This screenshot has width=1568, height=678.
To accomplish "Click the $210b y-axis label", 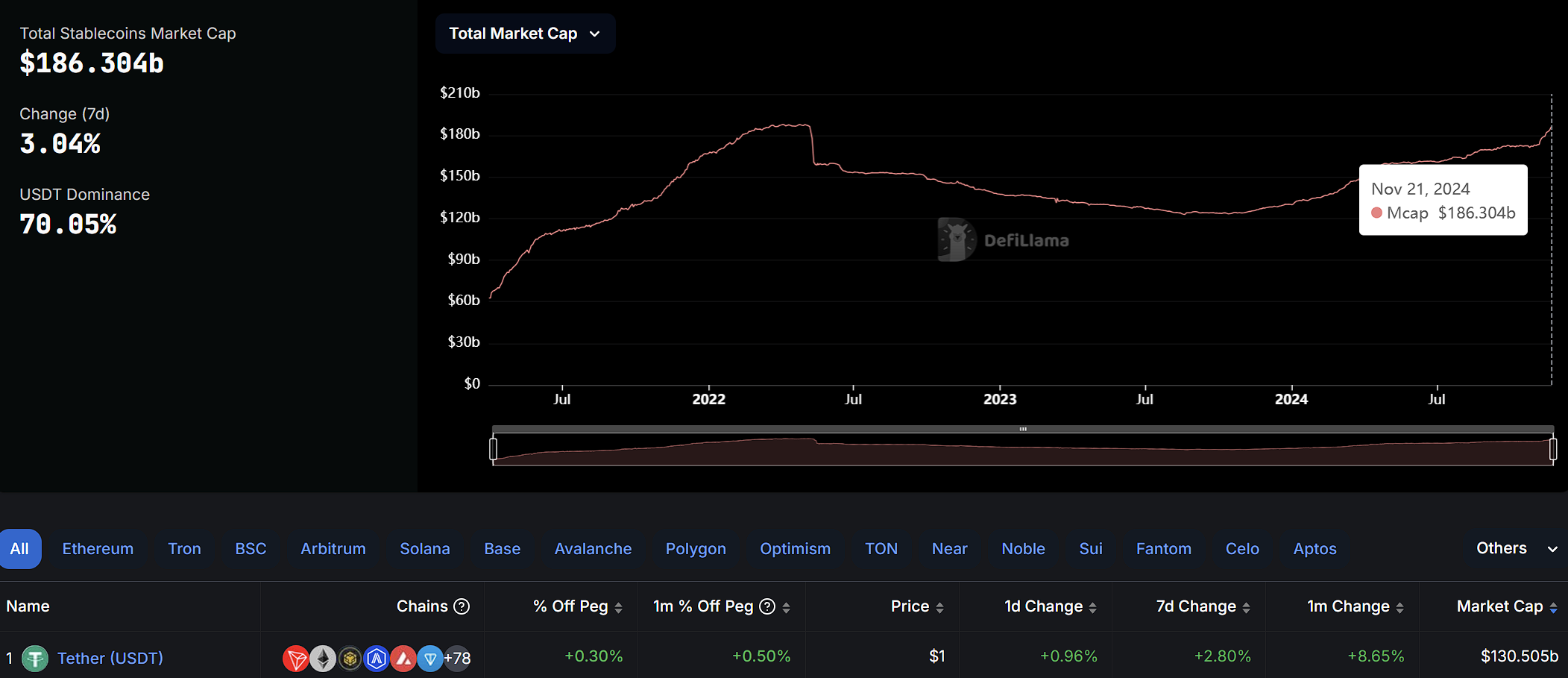I will 460,93.
